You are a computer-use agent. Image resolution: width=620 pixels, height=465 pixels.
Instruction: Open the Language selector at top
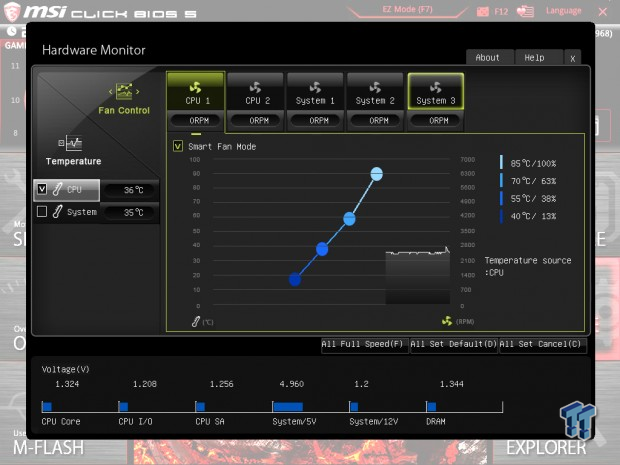[x=563, y=11]
